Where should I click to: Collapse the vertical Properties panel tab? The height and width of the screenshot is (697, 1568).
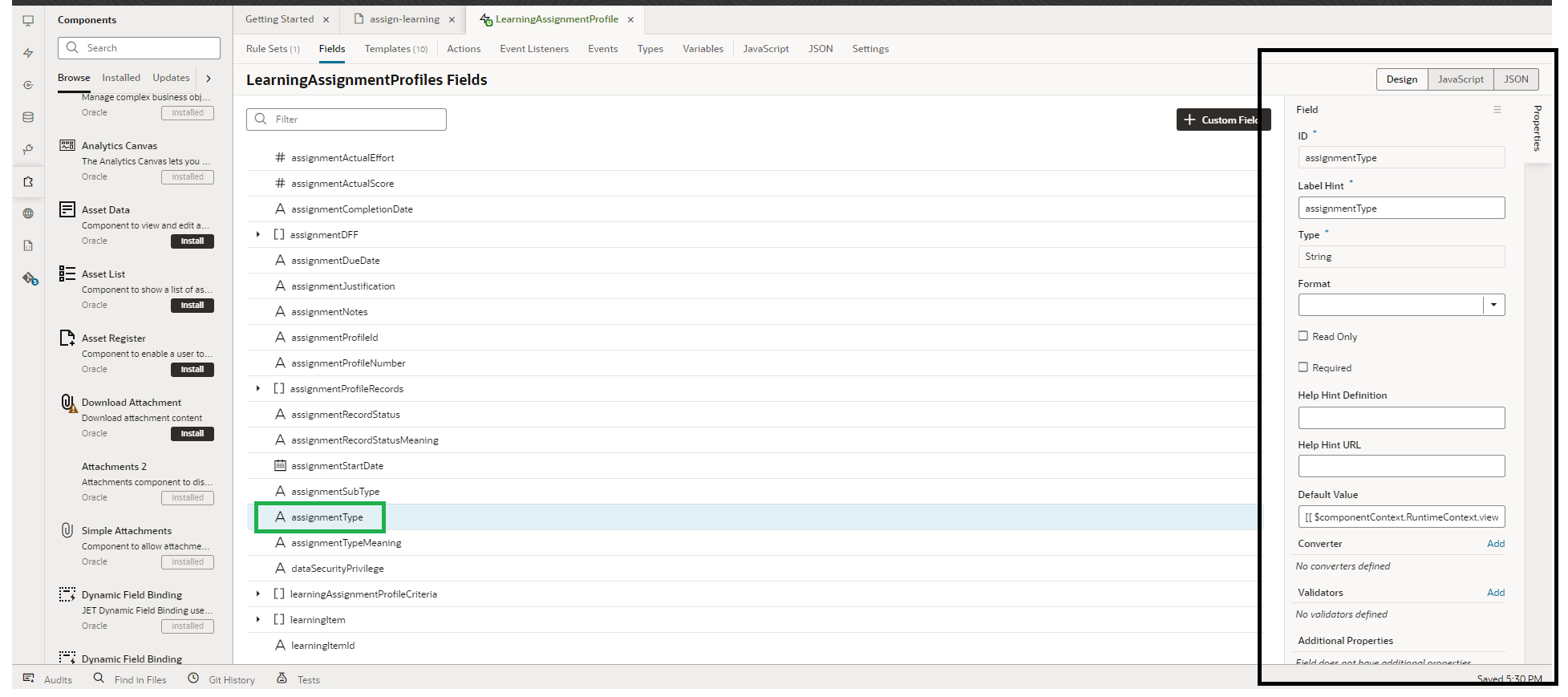[1537, 128]
